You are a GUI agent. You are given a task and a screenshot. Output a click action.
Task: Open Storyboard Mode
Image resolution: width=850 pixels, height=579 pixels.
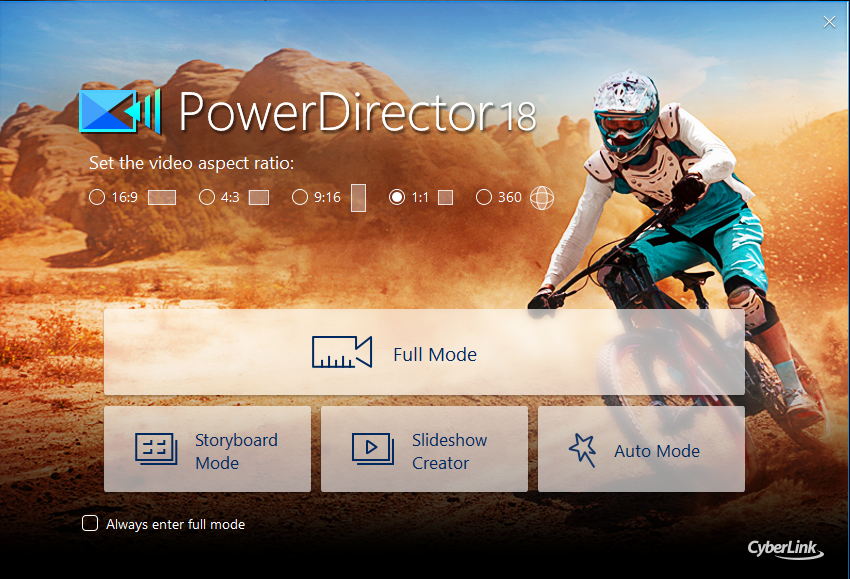click(x=207, y=448)
